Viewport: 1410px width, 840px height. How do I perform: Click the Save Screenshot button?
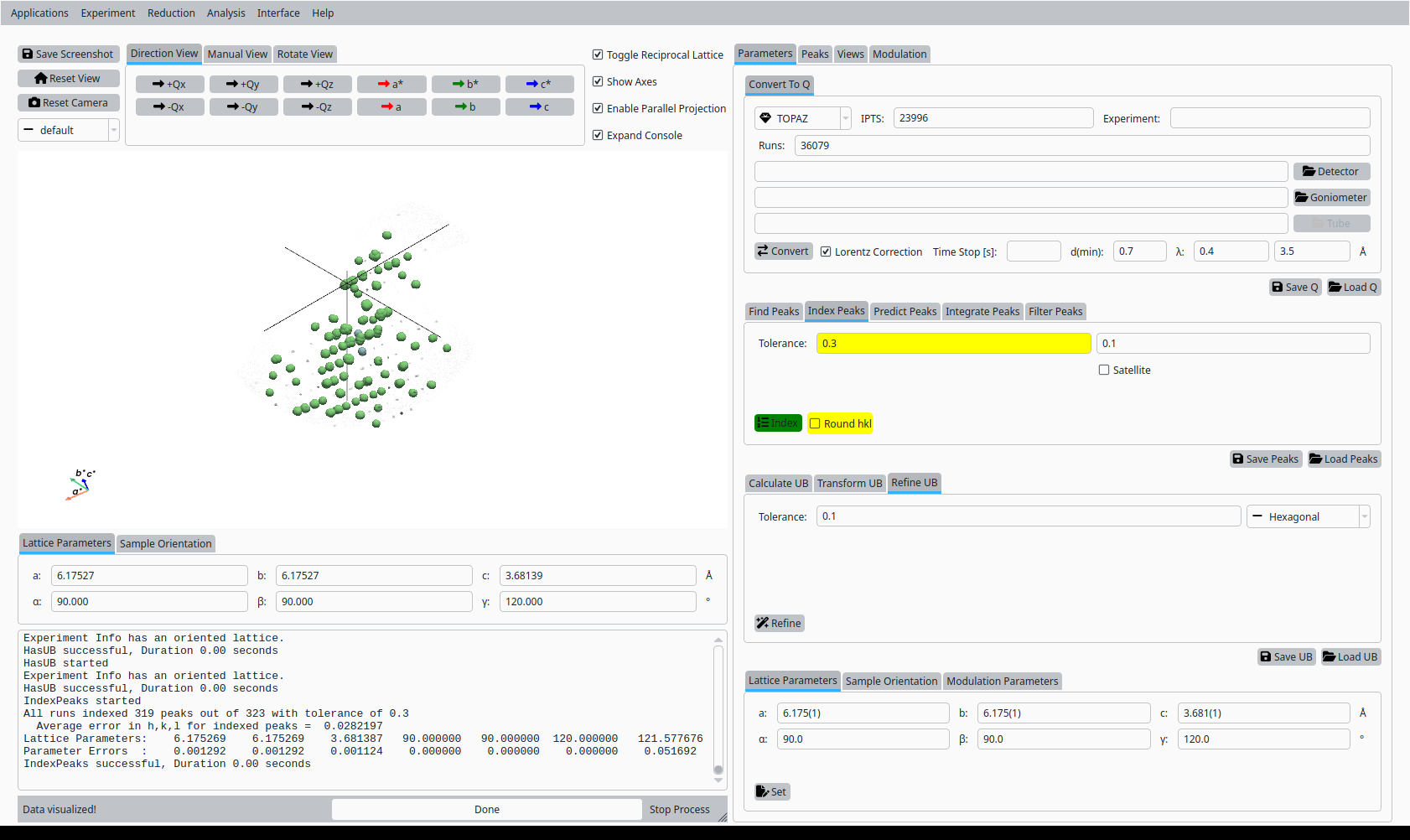tap(68, 54)
